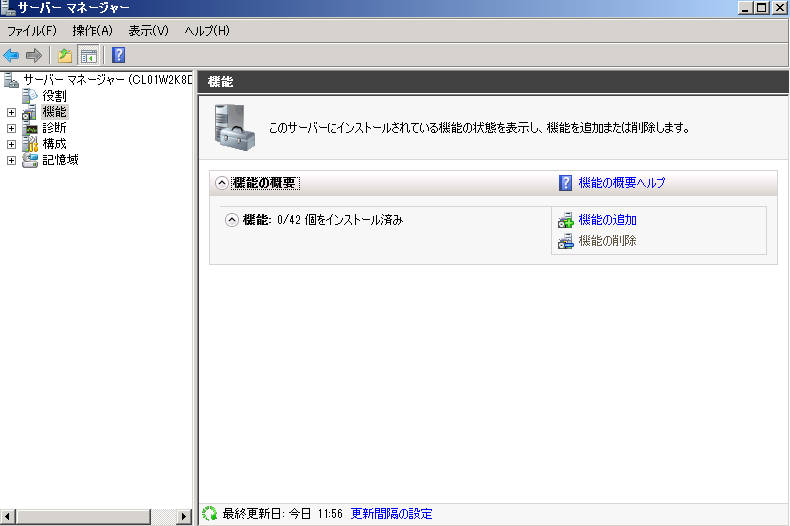Click the 最終更新日: 今日 11:56 status text
The width and height of the screenshot is (790, 526).
tap(282, 514)
